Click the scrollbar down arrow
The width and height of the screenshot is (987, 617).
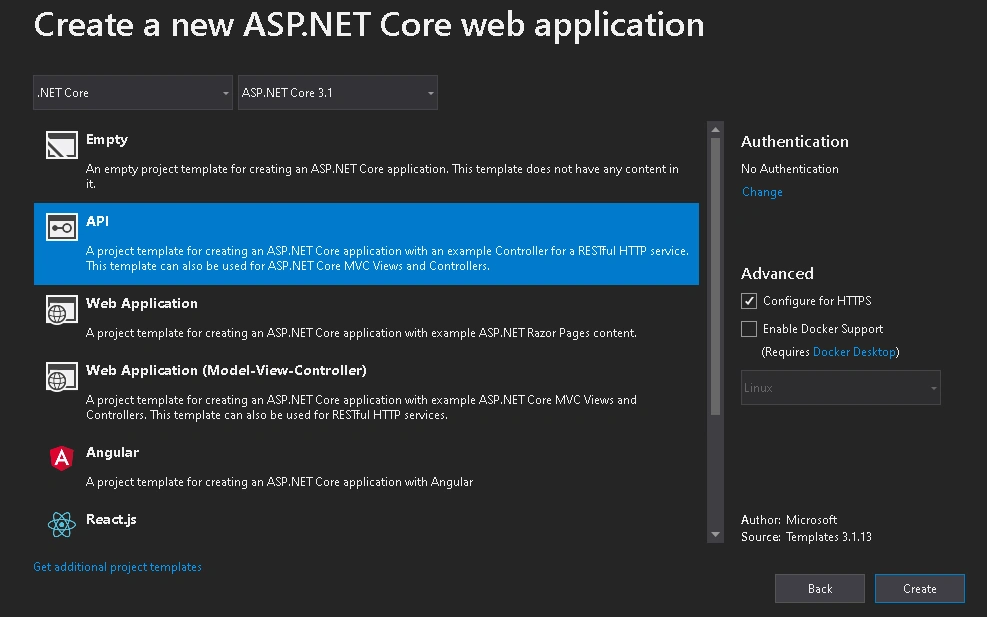(x=715, y=535)
